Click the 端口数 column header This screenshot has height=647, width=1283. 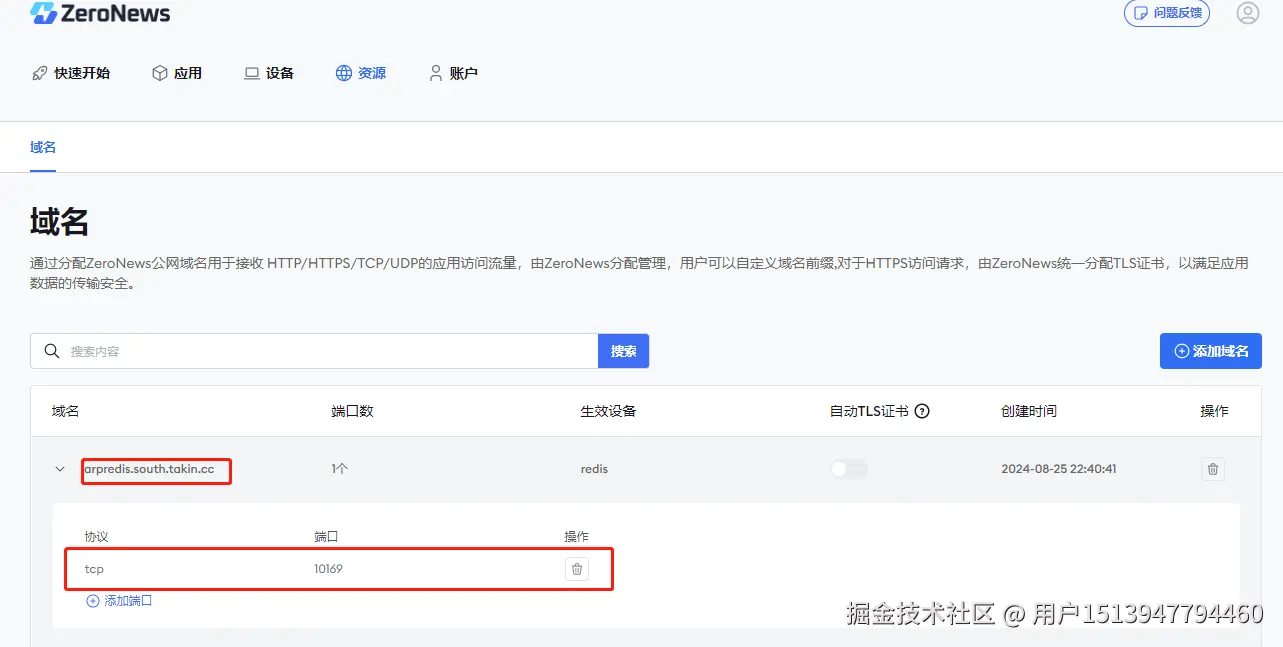click(352, 411)
